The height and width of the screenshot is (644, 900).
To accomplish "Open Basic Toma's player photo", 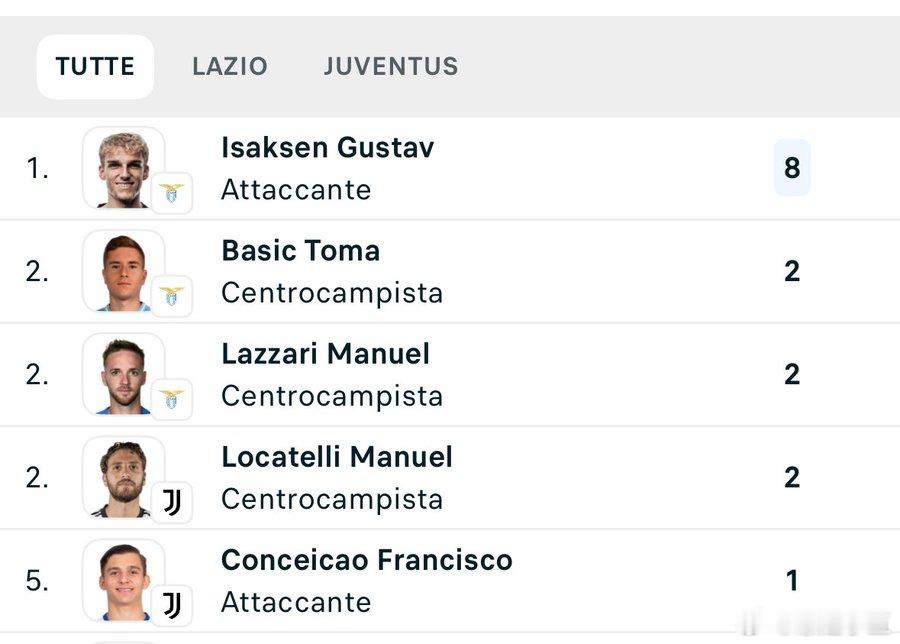I will pos(123,271).
